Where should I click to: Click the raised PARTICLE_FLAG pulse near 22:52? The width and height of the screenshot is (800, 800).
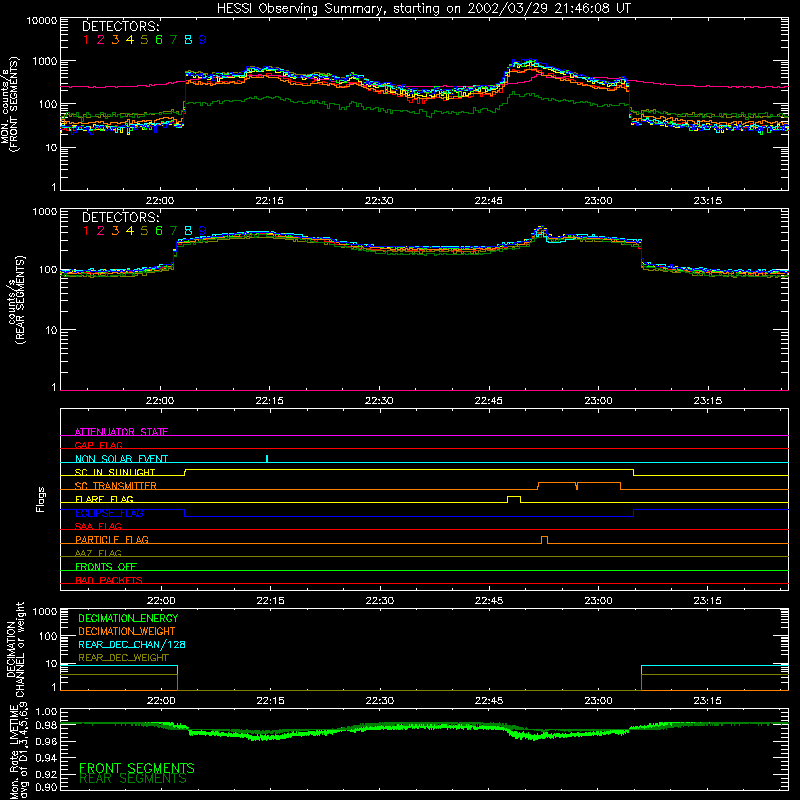click(x=544, y=540)
